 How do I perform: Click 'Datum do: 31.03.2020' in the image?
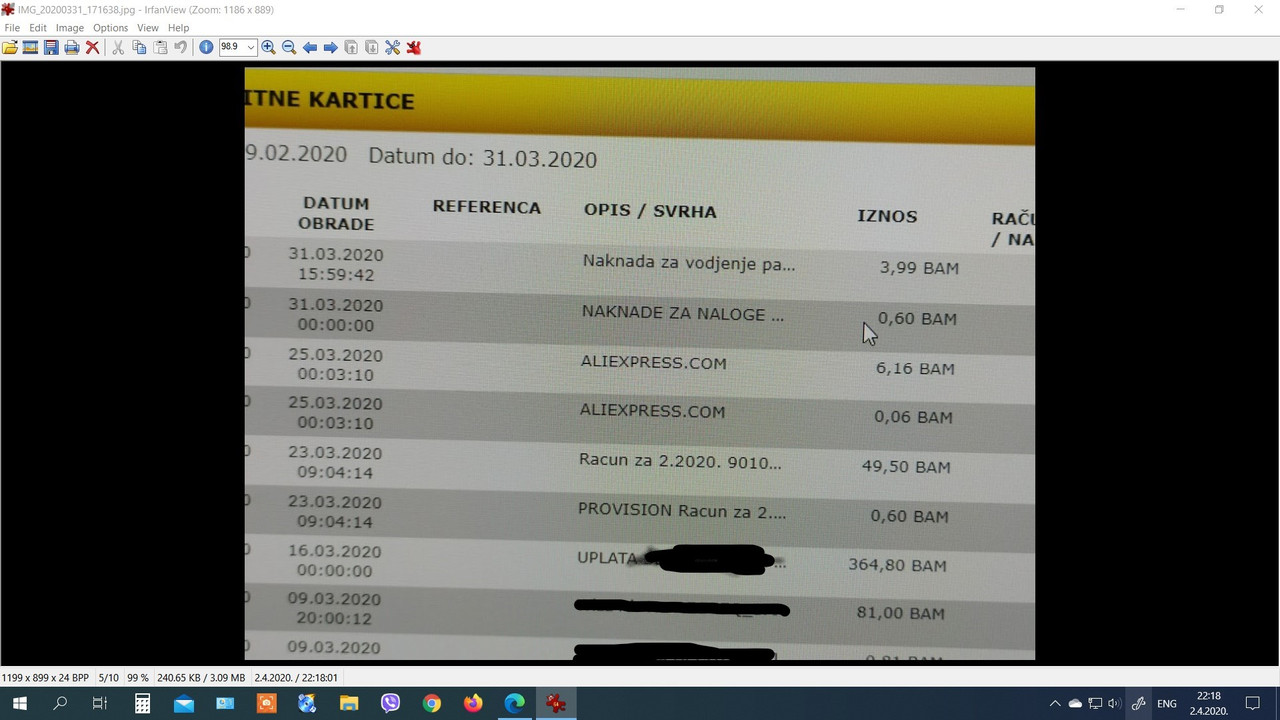pyautogui.click(x=483, y=158)
